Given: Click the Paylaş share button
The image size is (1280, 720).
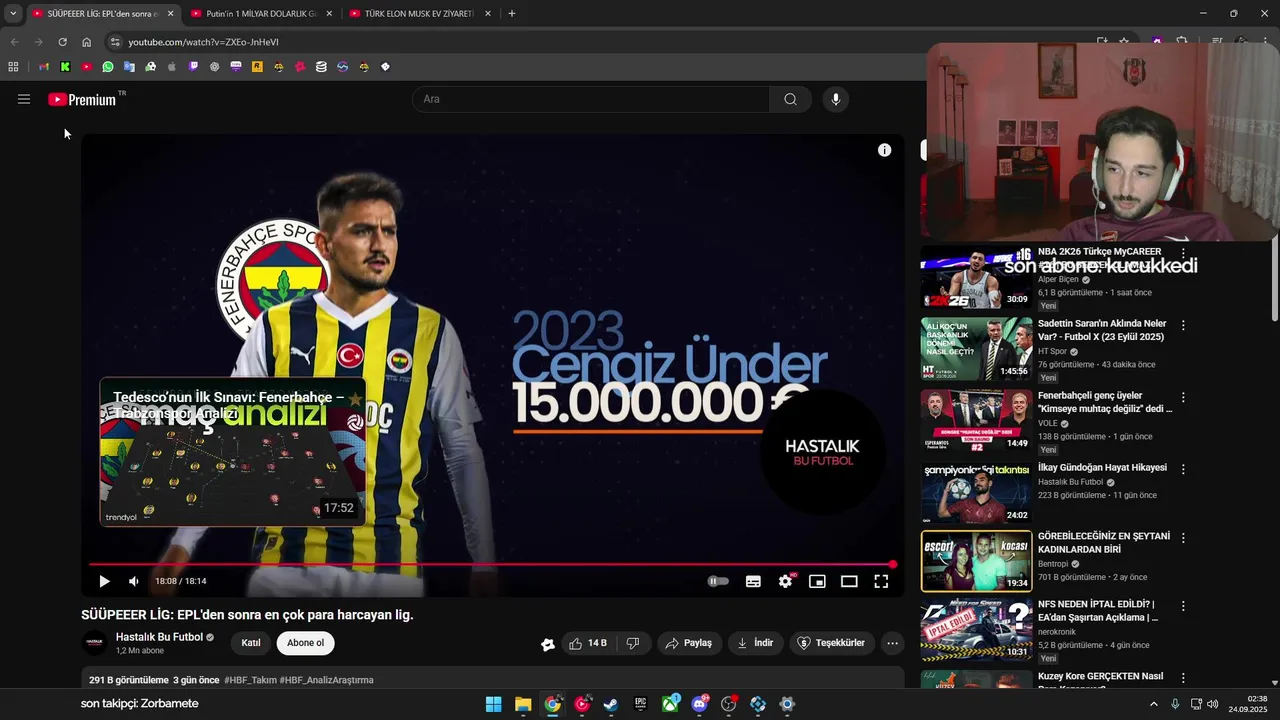Looking at the screenshot, I should coord(688,643).
